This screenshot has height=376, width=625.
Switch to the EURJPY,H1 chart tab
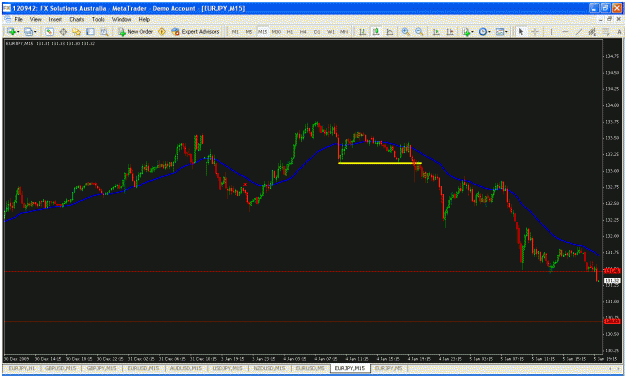pyautogui.click(x=22, y=368)
